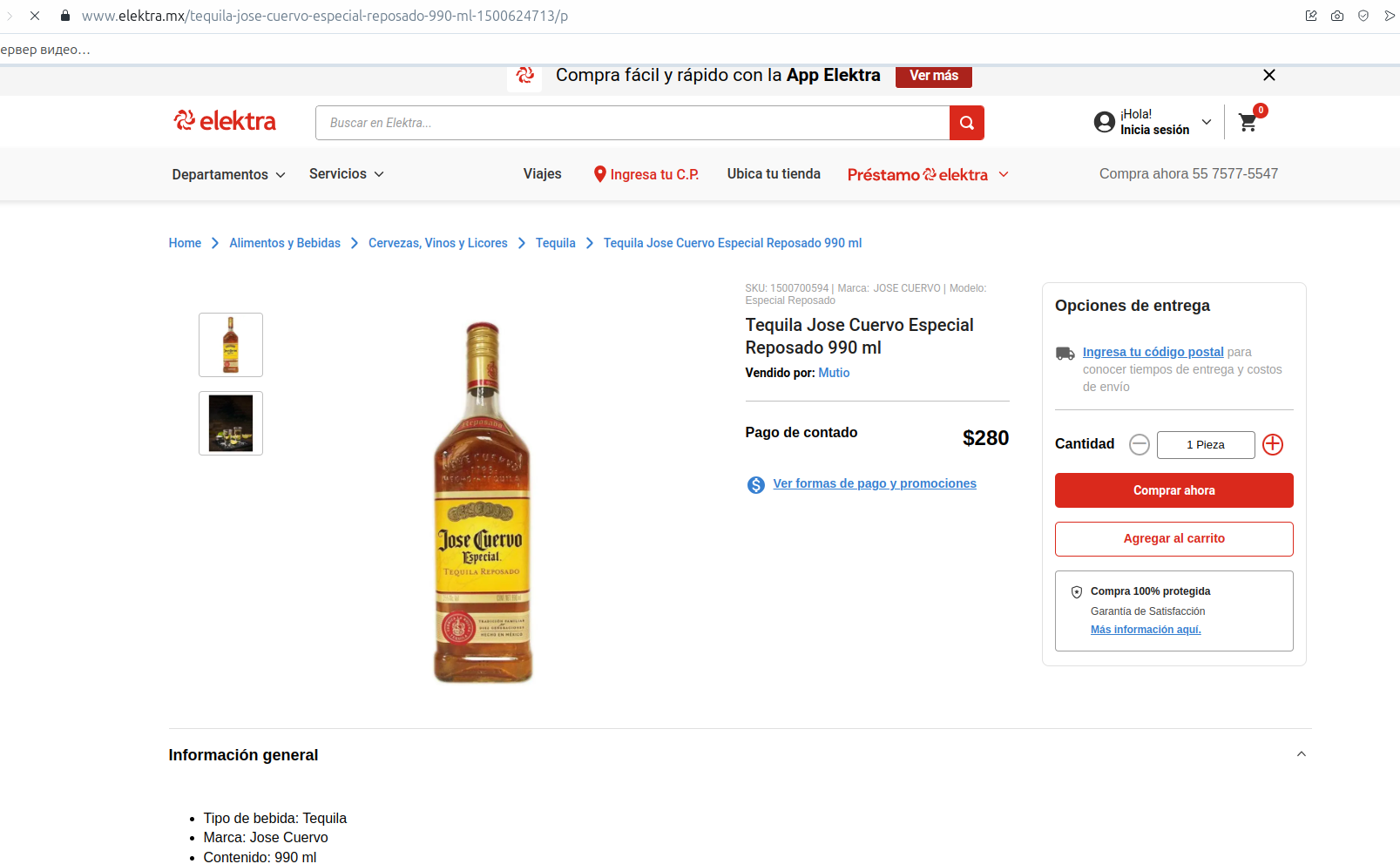The width and height of the screenshot is (1400, 864).
Task: Open the Viajes menu item
Action: click(543, 174)
